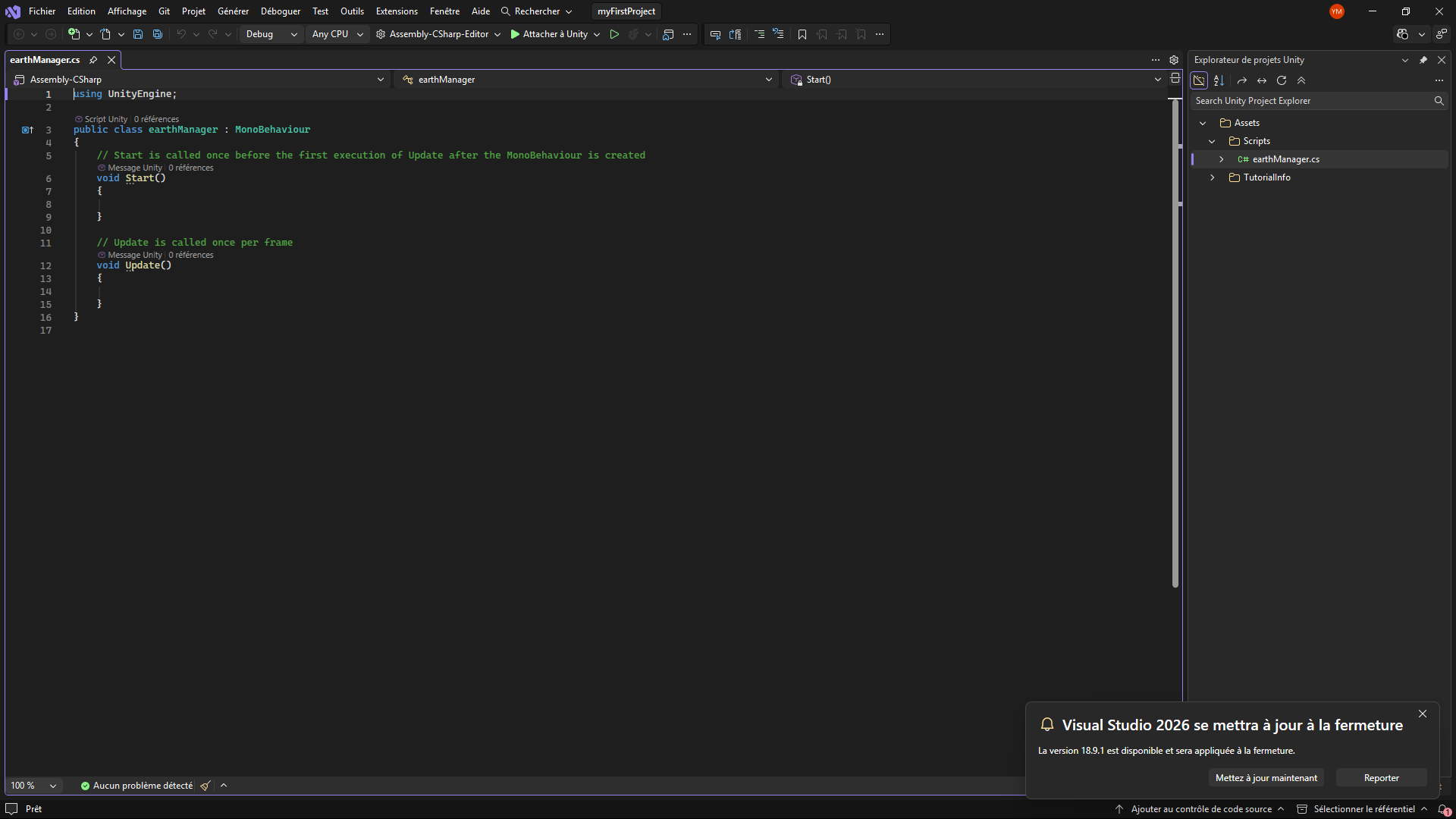Open the Debug configuration dropdown
Screen dimensions: 1456x819
(271, 34)
